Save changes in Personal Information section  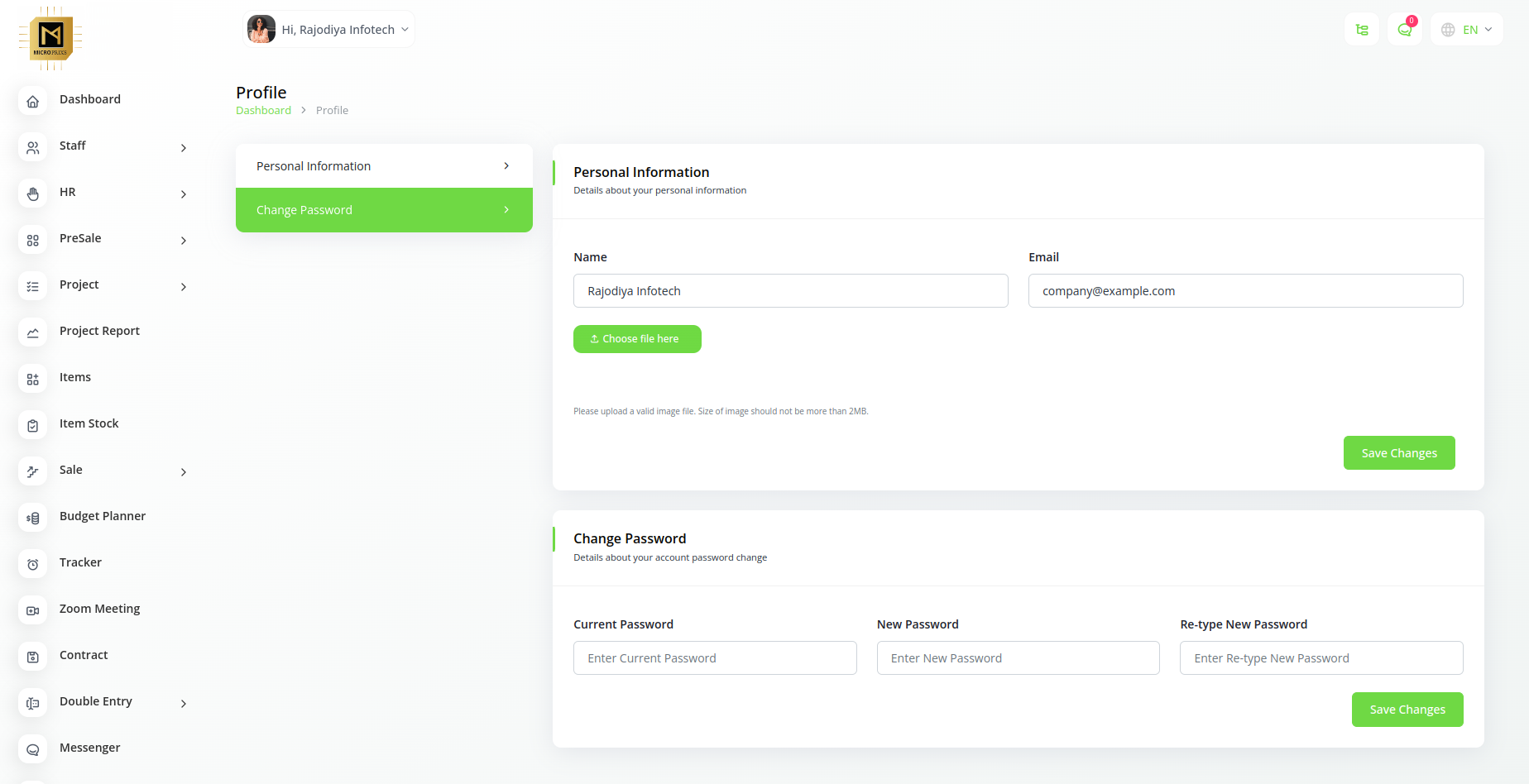tap(1398, 453)
